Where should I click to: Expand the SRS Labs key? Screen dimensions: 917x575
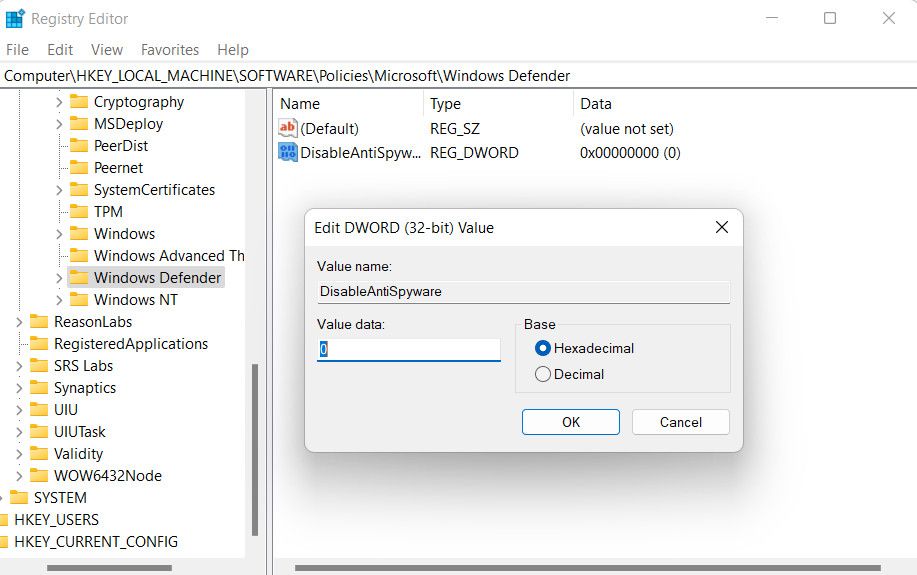19,366
